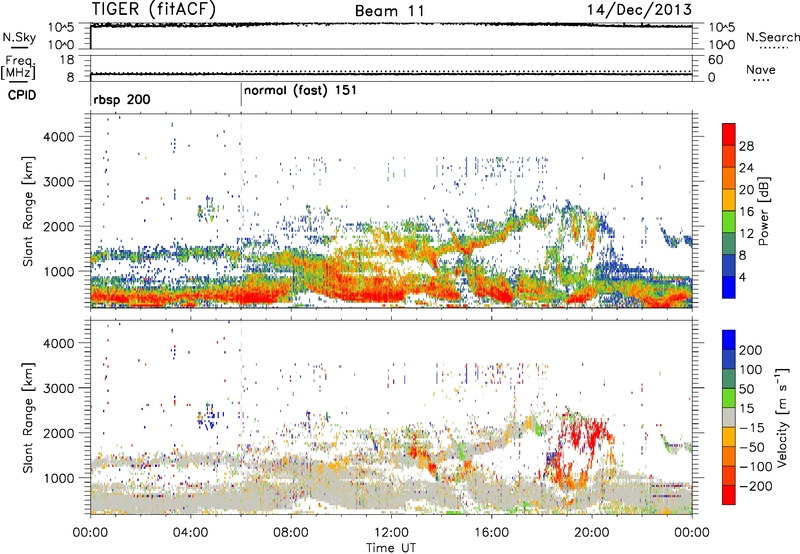Click the red bottom of Velocity colorbar
Image resolution: width=800 pixels, height=554 pixels.
pyautogui.click(x=729, y=495)
